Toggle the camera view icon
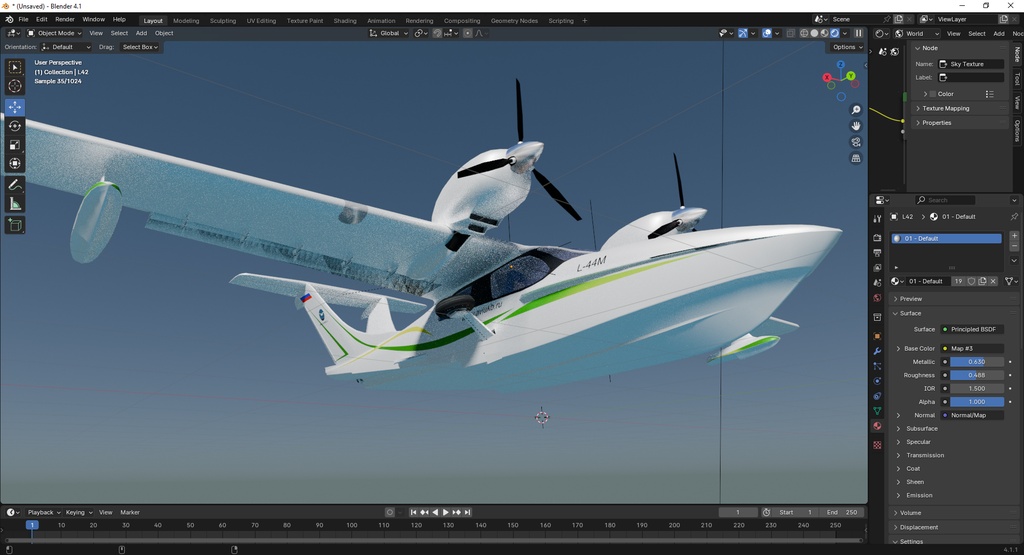Viewport: 1024px width, 555px height. point(856,142)
